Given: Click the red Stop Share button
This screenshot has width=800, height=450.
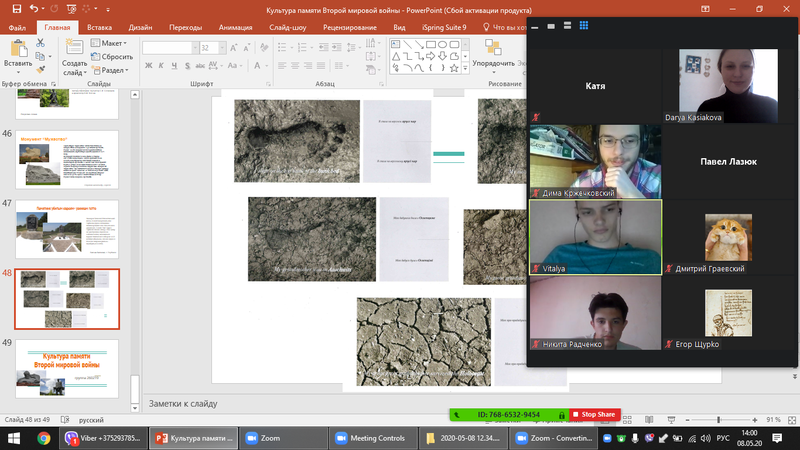Looking at the screenshot, I should [x=594, y=414].
